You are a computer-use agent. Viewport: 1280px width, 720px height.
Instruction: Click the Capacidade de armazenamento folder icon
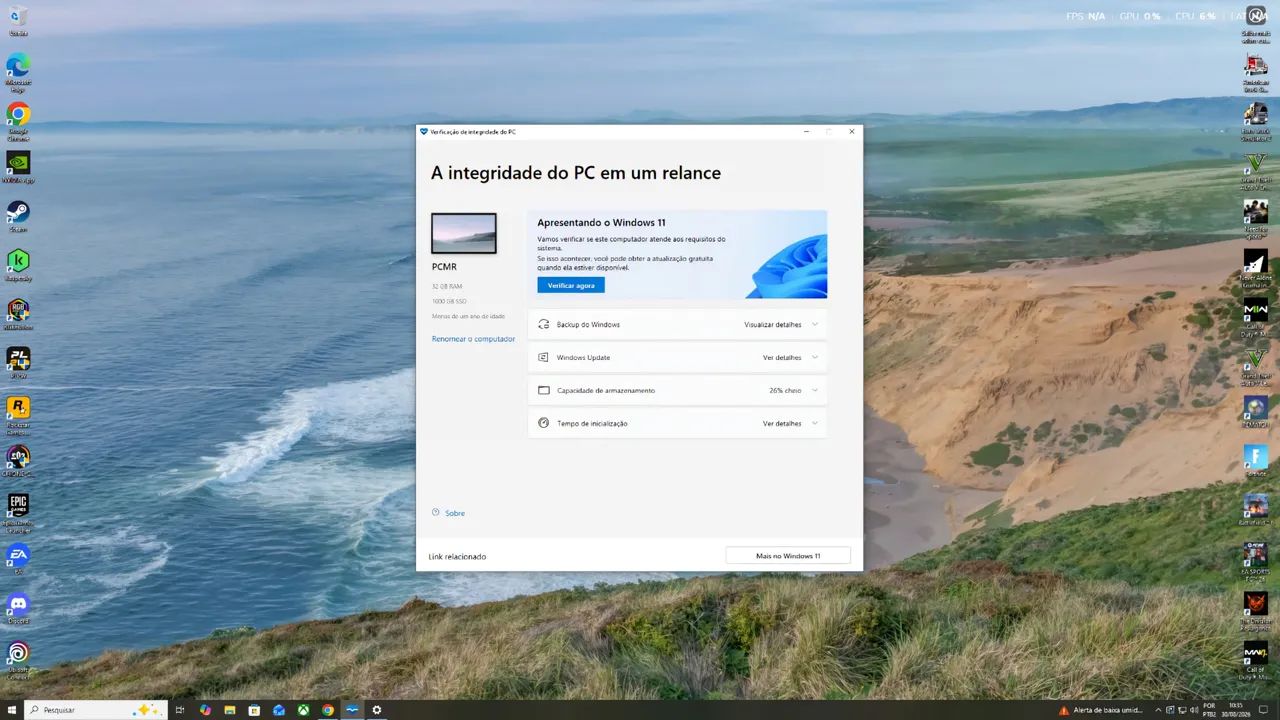544,390
